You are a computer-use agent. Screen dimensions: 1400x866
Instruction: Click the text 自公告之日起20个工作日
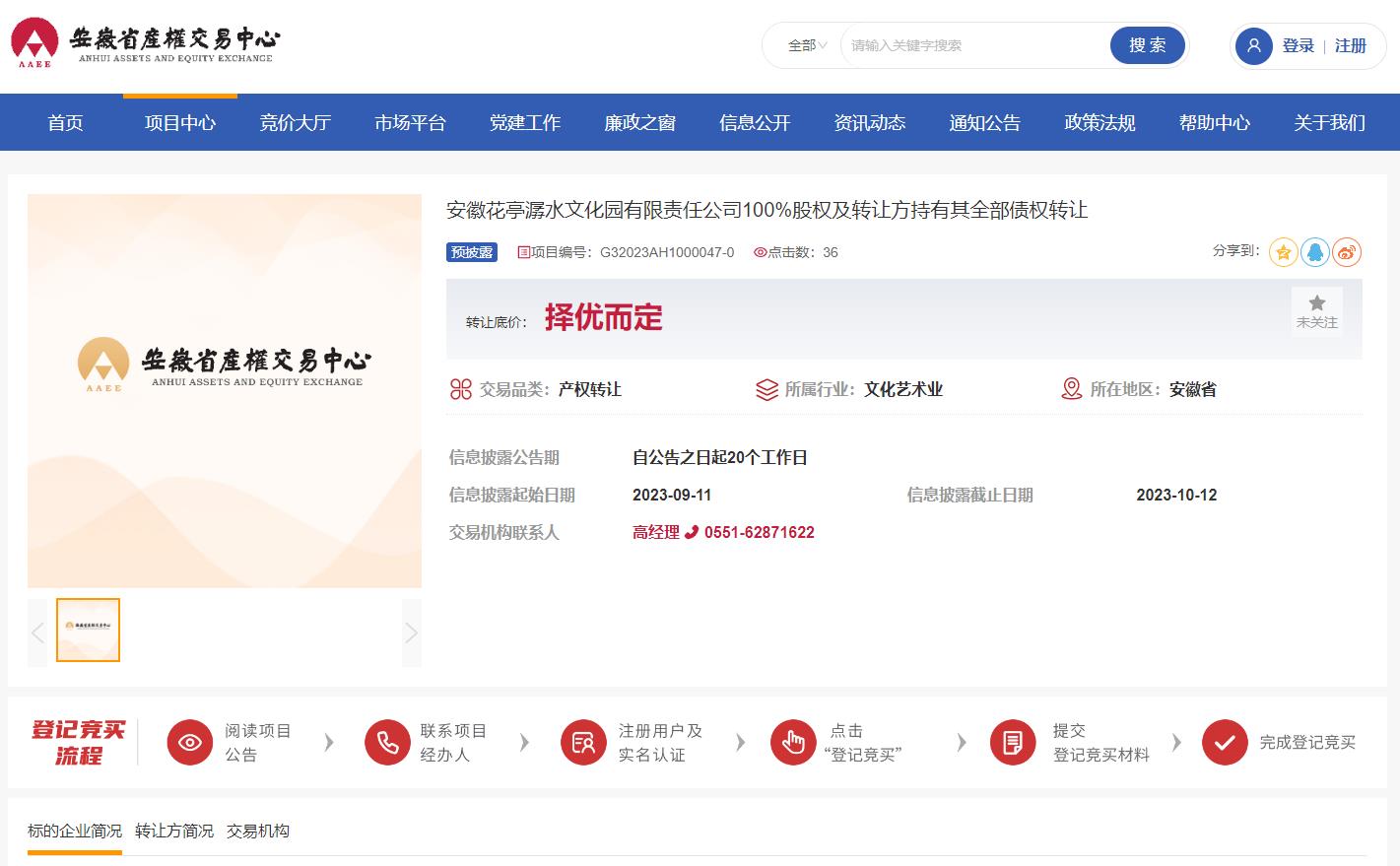[720, 457]
